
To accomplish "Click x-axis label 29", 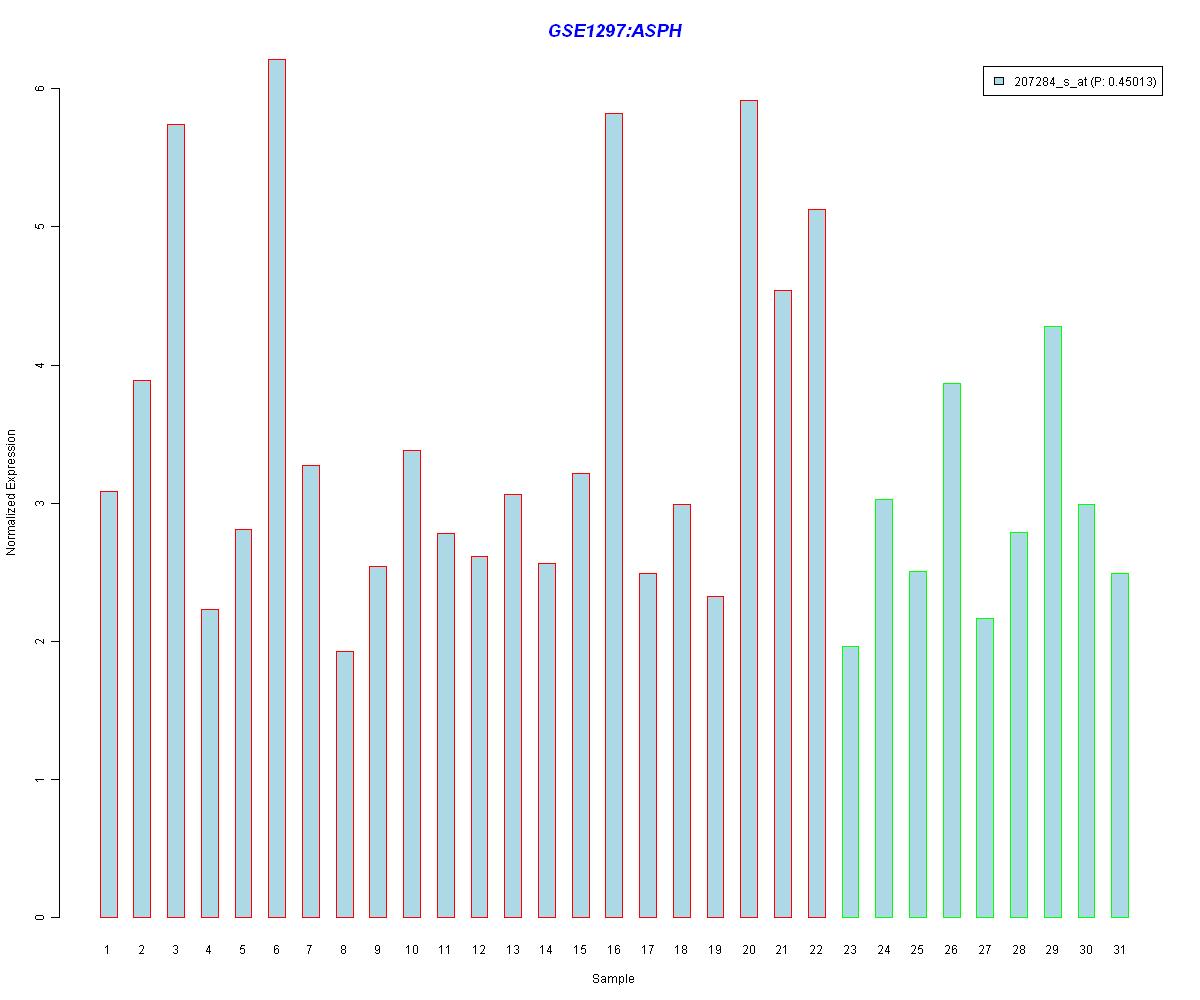I will pyautogui.click(x=1052, y=949).
